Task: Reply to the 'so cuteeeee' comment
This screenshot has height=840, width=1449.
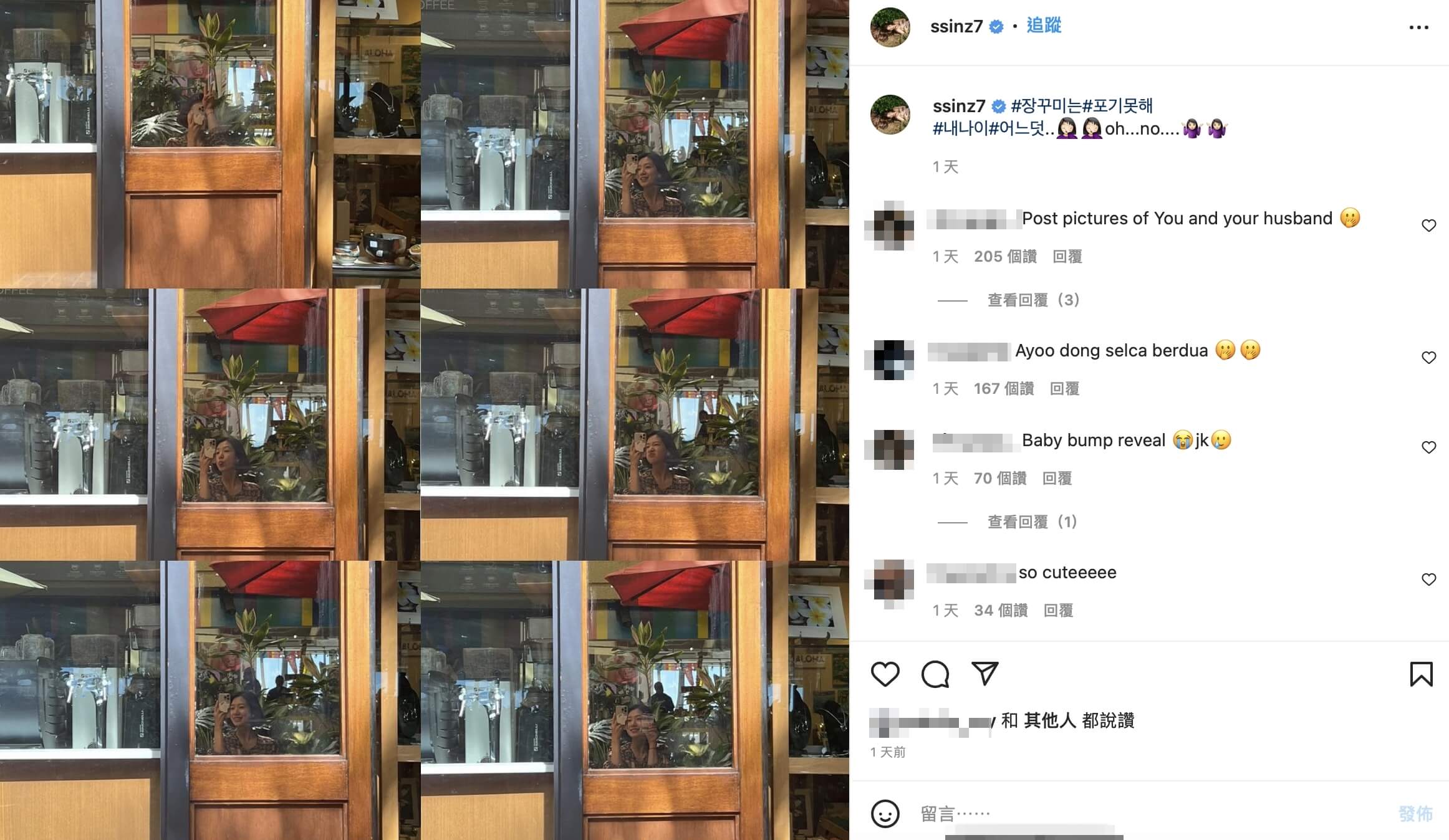Action: tap(1058, 611)
